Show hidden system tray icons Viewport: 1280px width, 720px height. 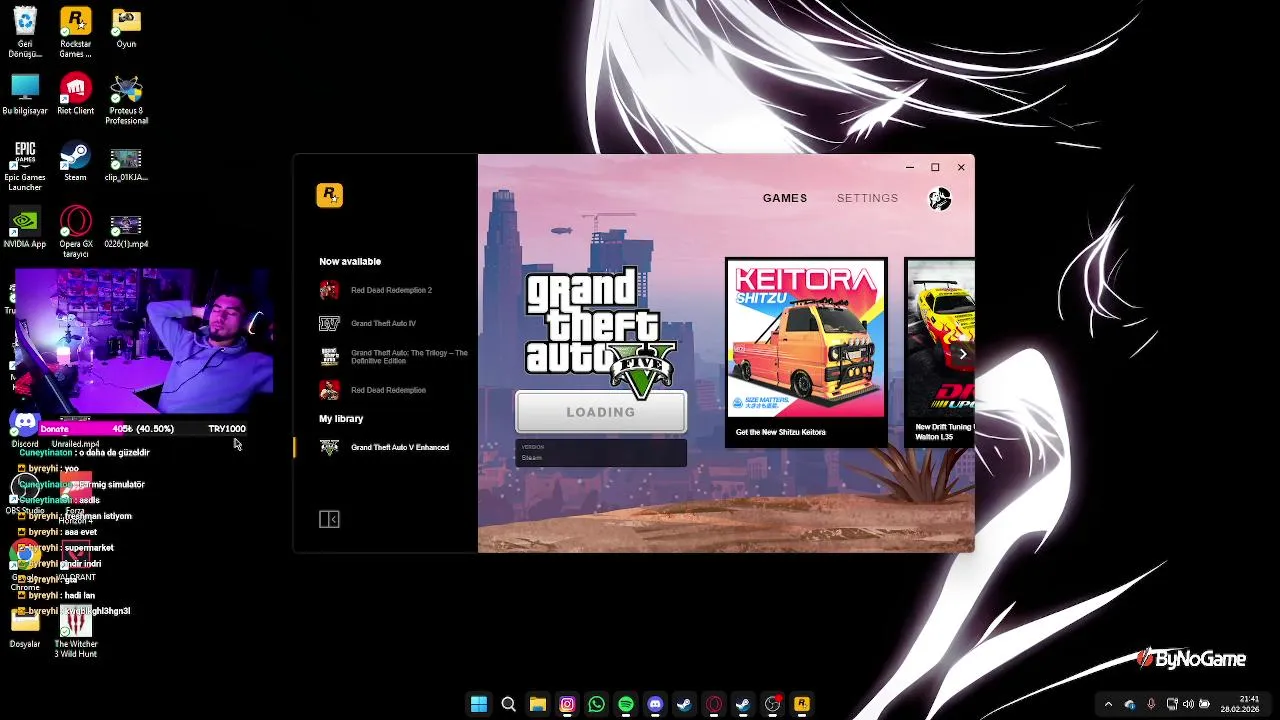tap(1108, 705)
